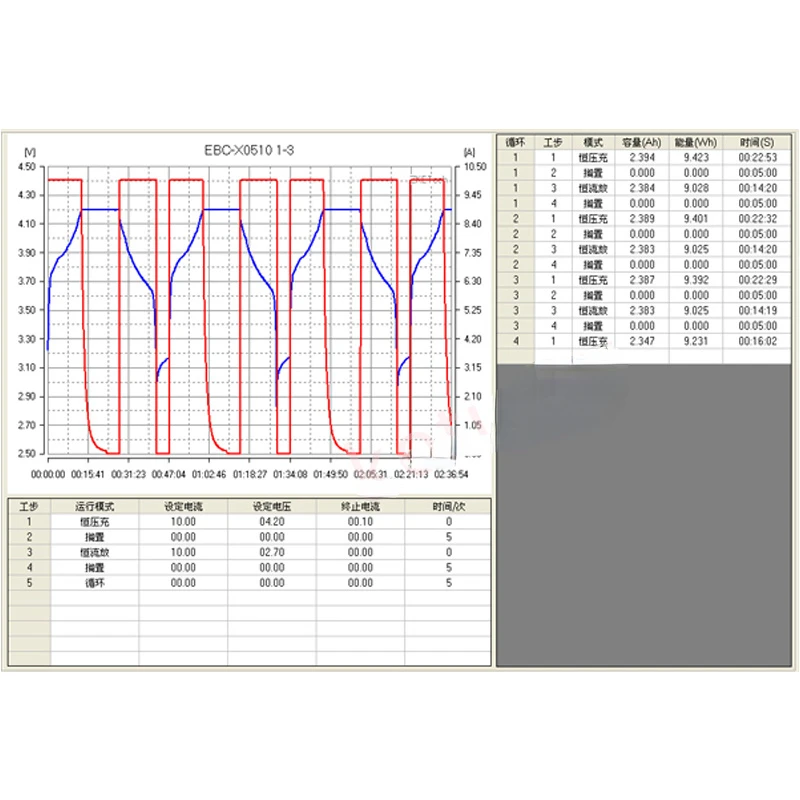The width and height of the screenshot is (800, 800).
Task: Select the 模式 column header in results table
Action: [593, 142]
